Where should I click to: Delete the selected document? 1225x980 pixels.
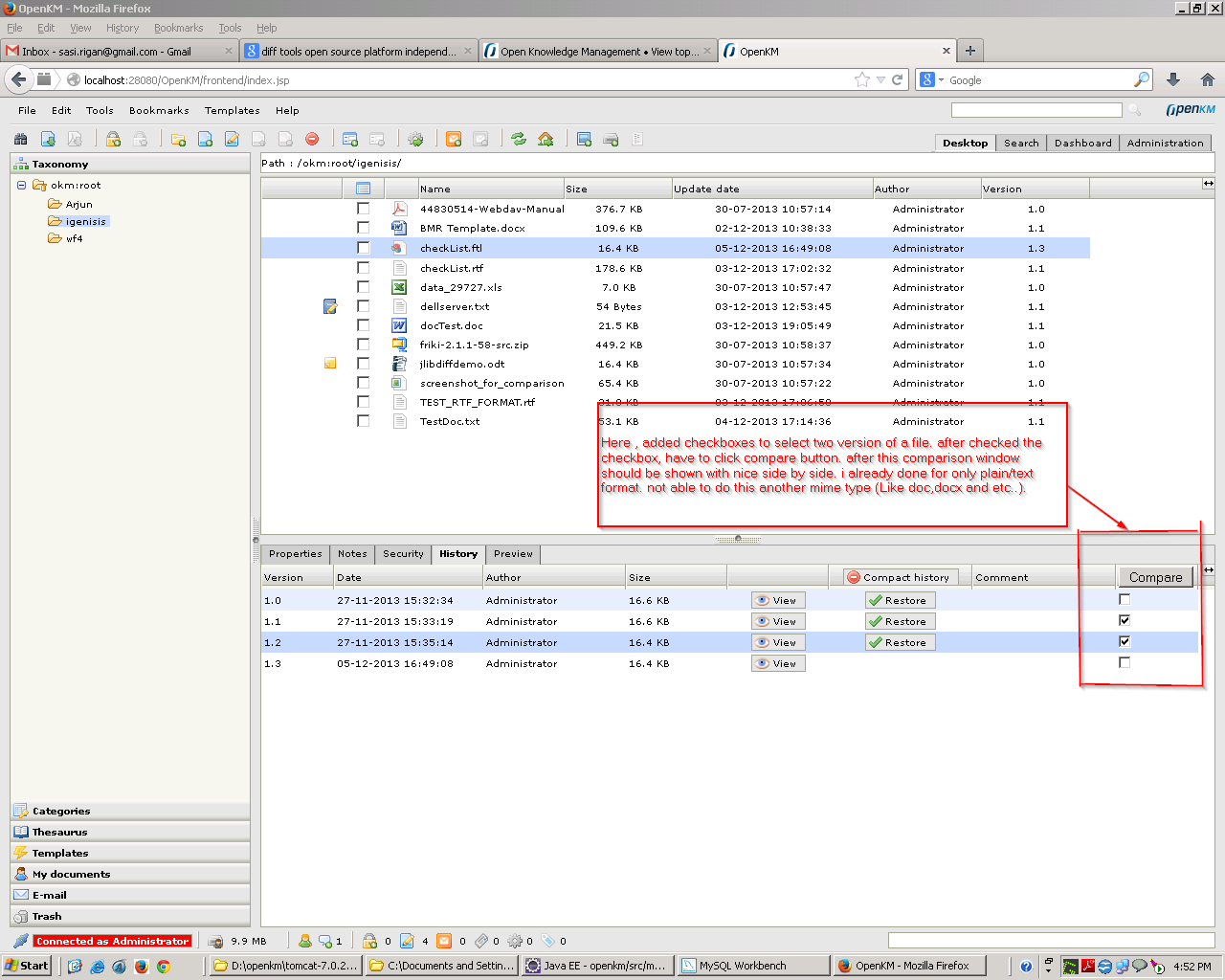pyautogui.click(x=313, y=139)
